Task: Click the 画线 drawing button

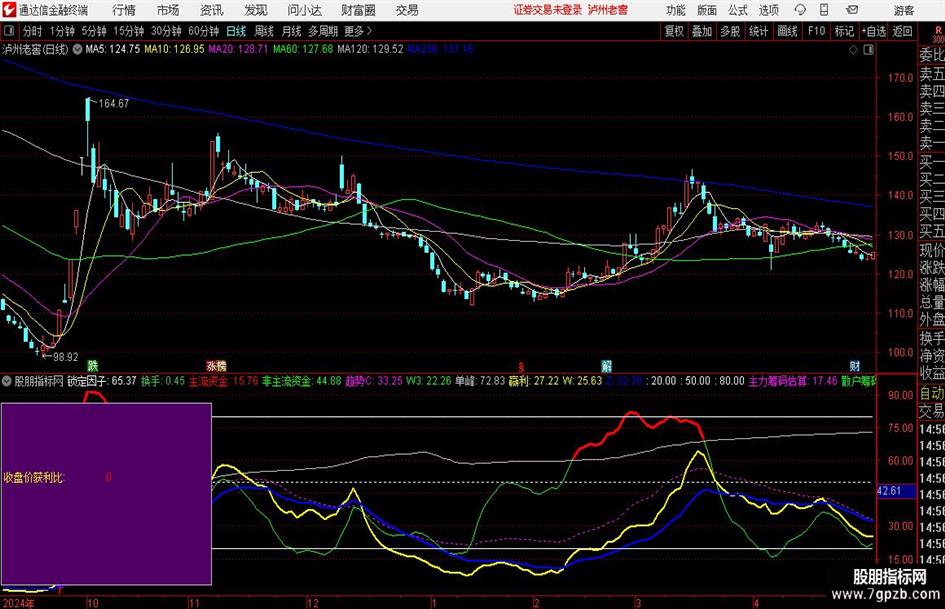Action: click(787, 31)
